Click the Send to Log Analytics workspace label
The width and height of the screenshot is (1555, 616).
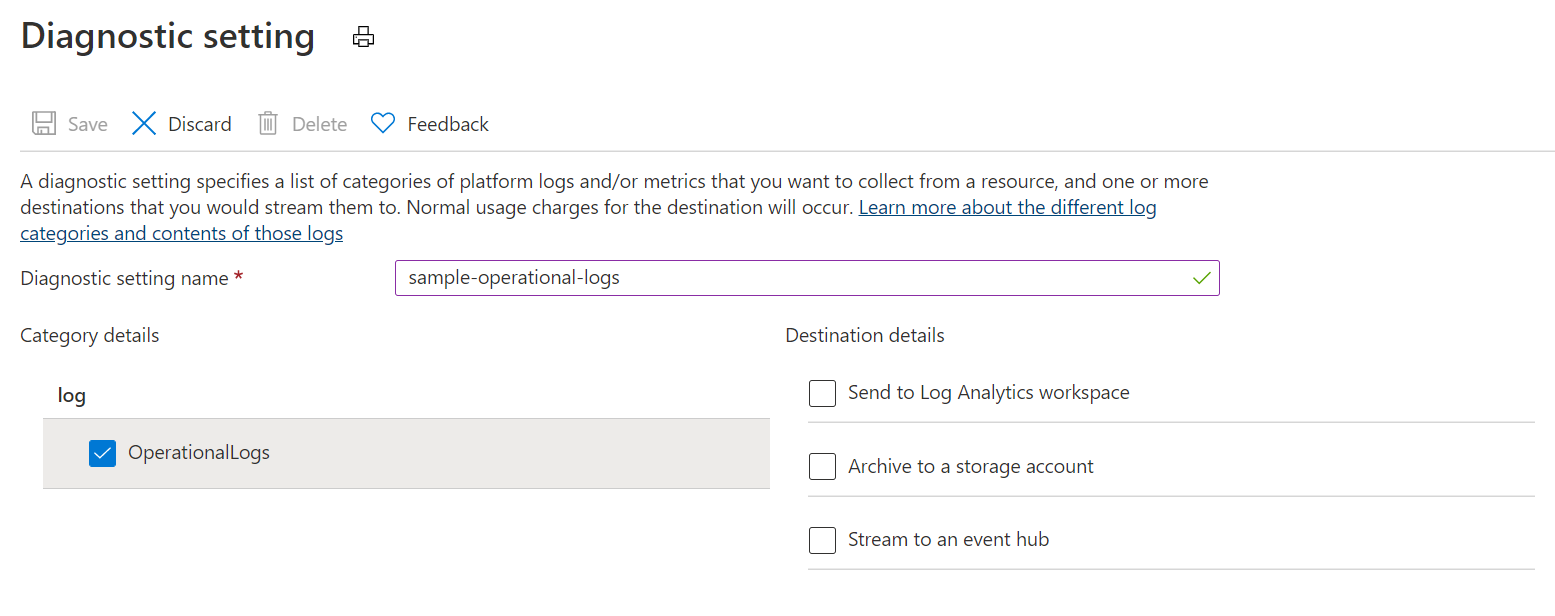pos(988,393)
